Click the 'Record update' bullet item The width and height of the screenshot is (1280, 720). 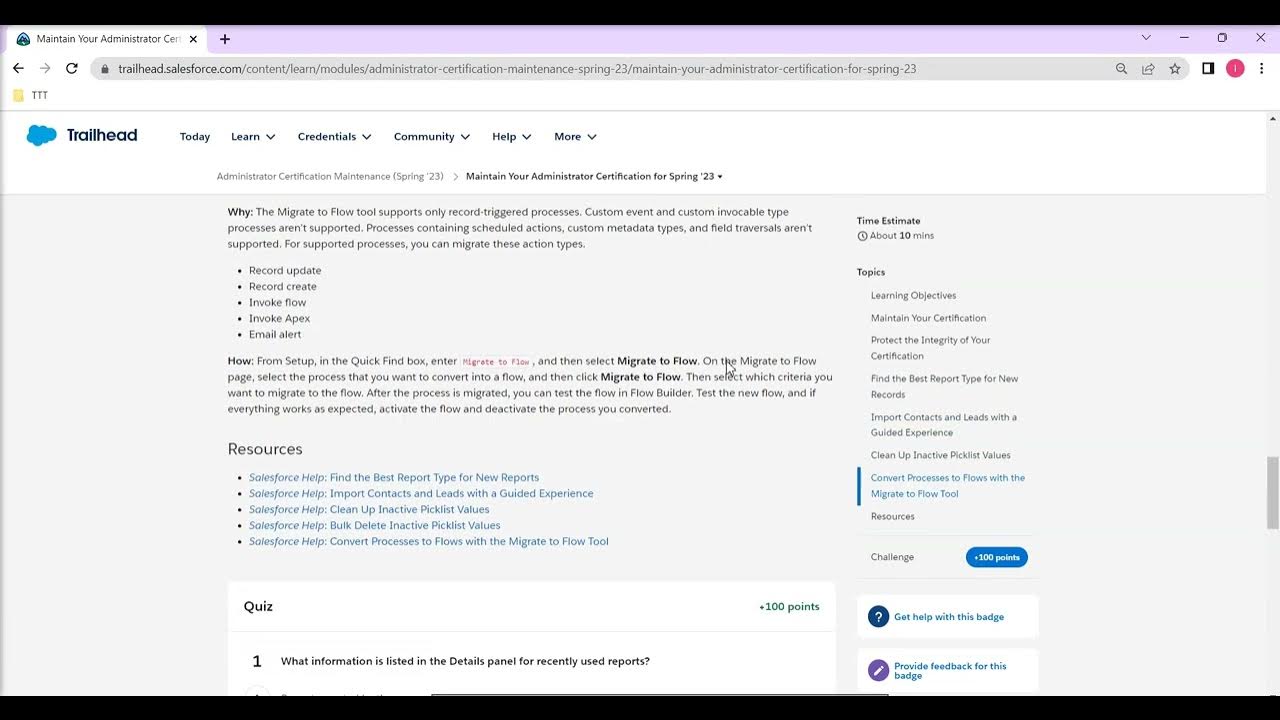tap(285, 271)
